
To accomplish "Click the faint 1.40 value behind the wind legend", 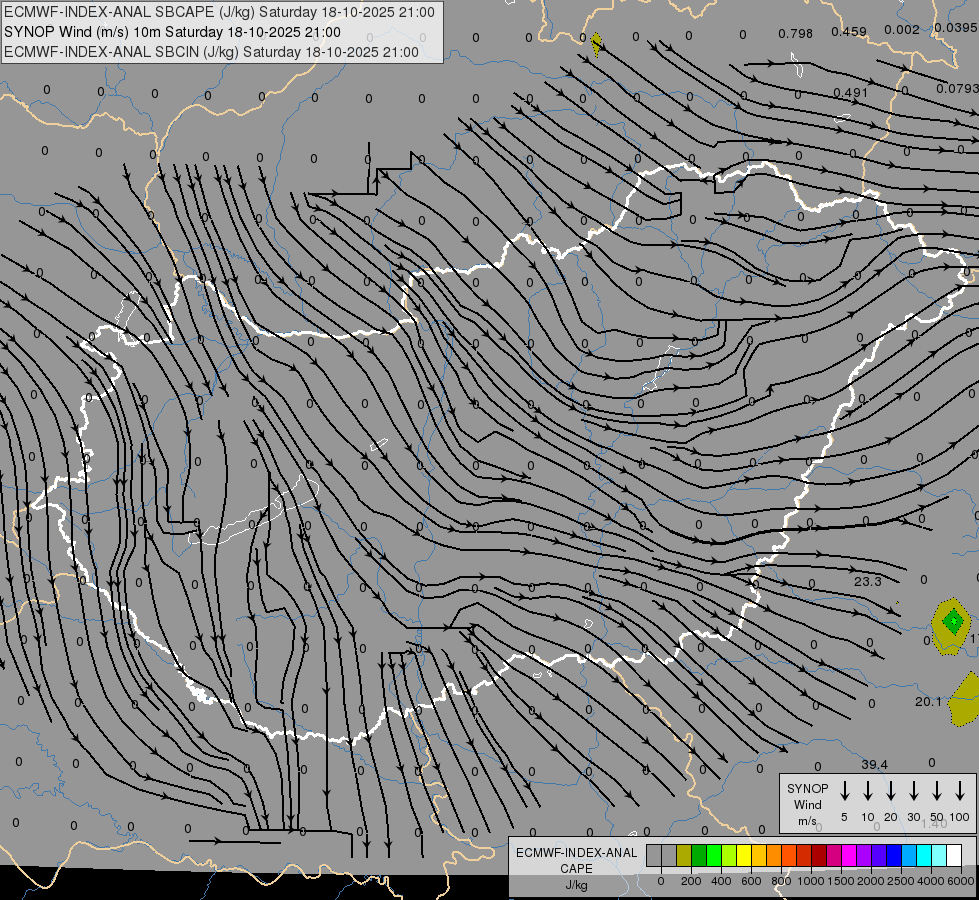I will (x=934, y=824).
